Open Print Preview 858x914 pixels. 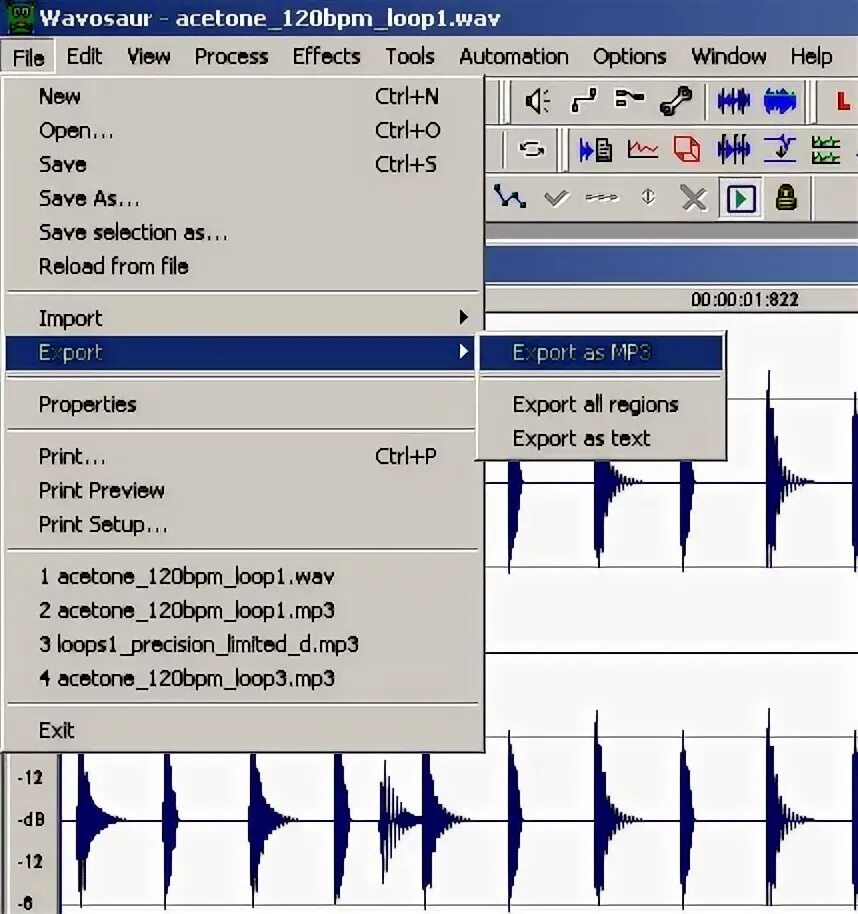tap(242, 490)
